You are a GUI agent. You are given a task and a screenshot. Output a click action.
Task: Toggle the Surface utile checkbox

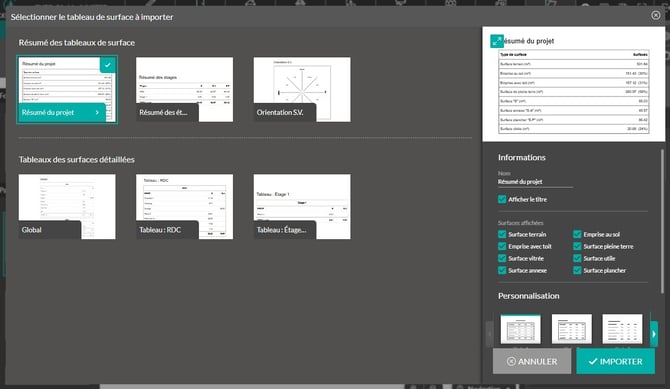pyautogui.click(x=577, y=258)
